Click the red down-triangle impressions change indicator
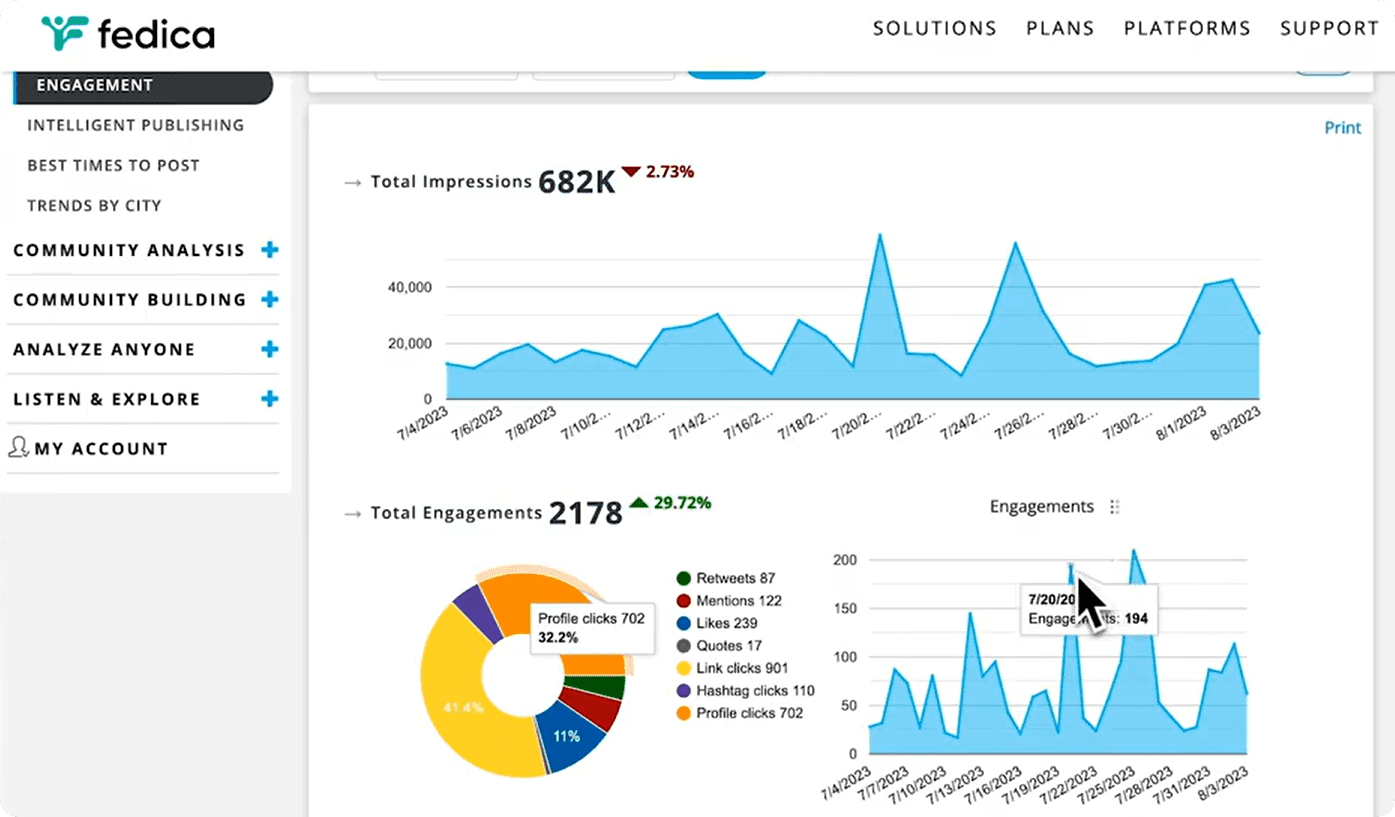Image resolution: width=1395 pixels, height=817 pixels. coord(630,172)
